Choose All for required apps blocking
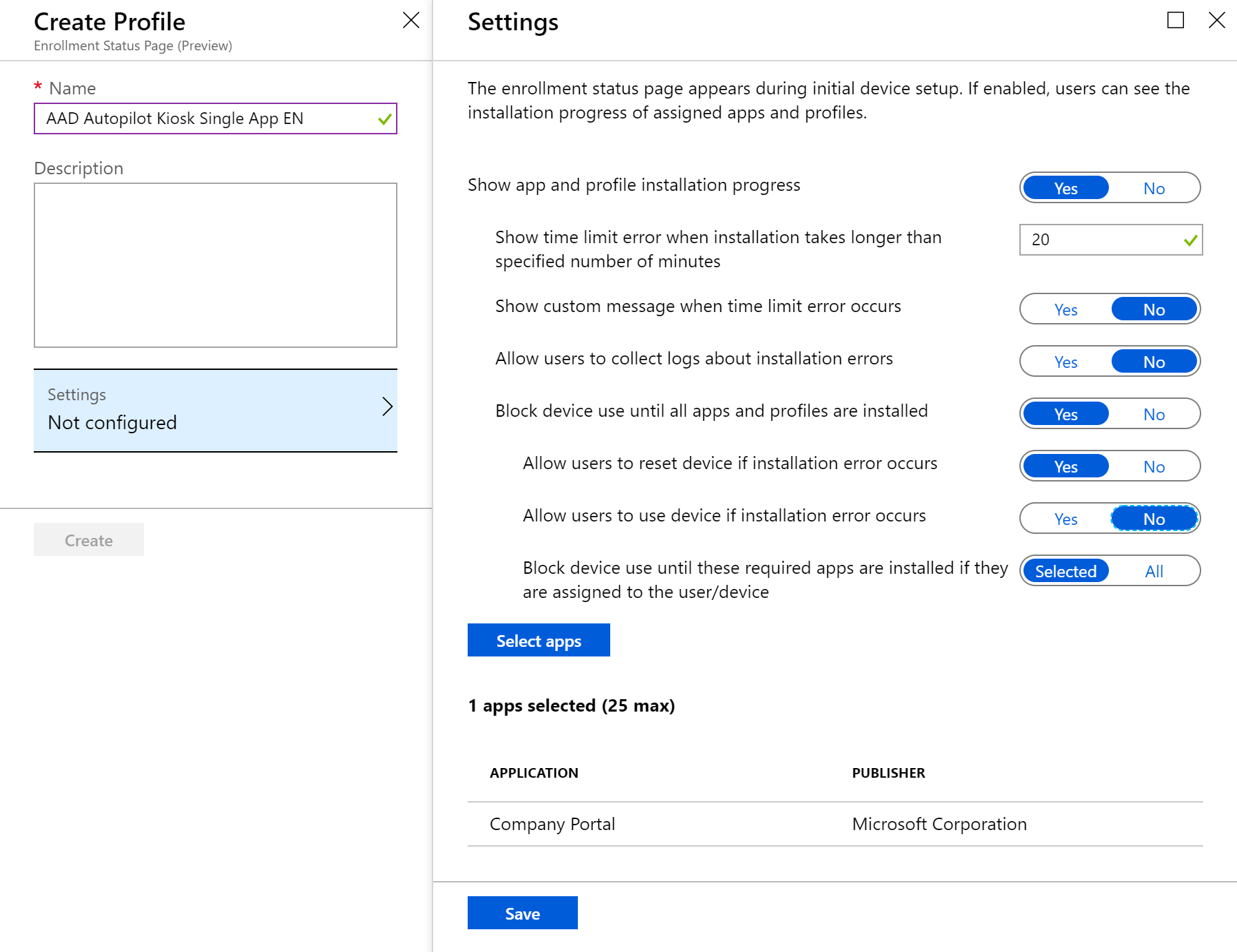The width and height of the screenshot is (1237, 952). click(x=1154, y=571)
